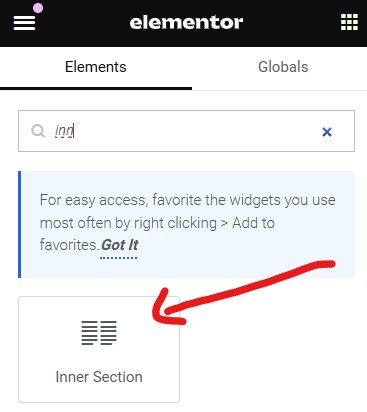Click the favorites tip message text
Viewport: 367px width, 412px height.
coord(187,222)
